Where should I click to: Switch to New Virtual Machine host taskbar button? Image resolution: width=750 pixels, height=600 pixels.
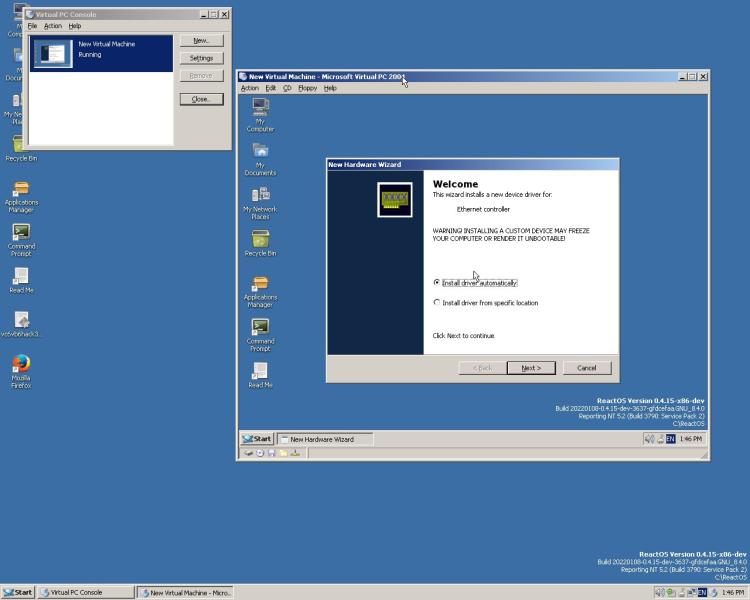[185, 592]
